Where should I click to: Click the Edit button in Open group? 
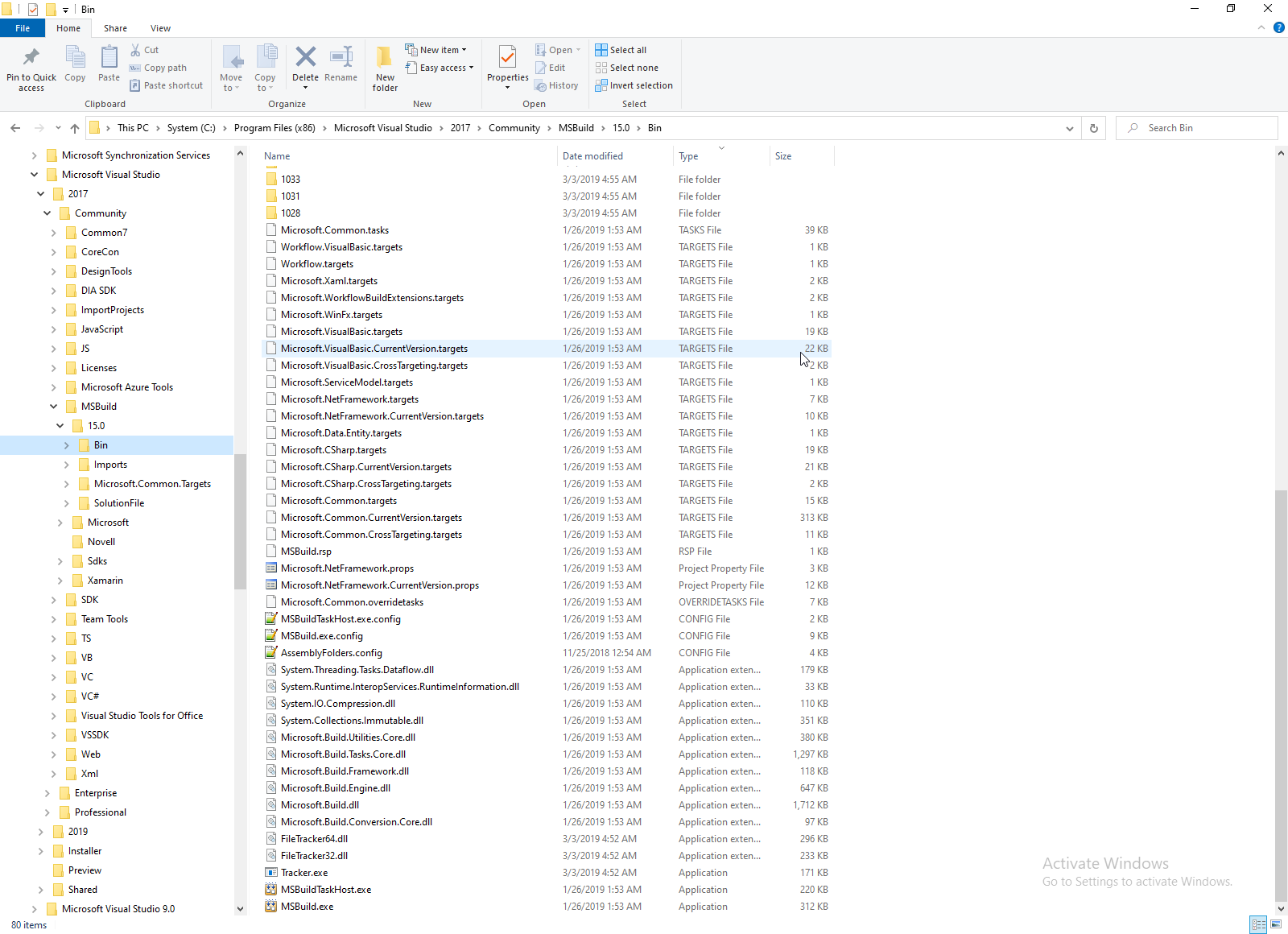coord(550,68)
